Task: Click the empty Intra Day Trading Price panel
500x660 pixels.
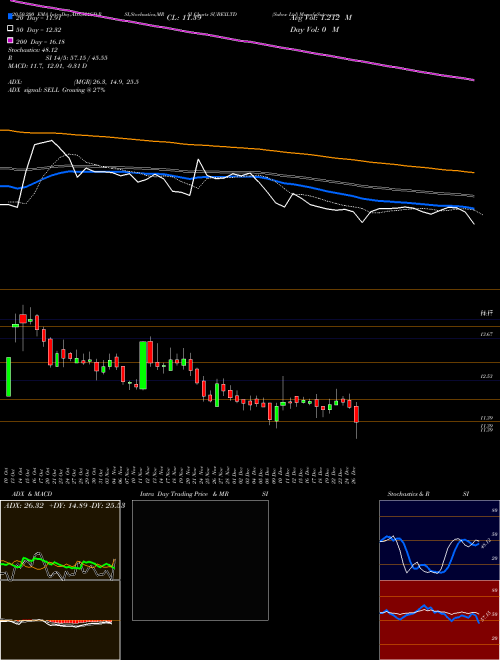Action: coord(200,560)
